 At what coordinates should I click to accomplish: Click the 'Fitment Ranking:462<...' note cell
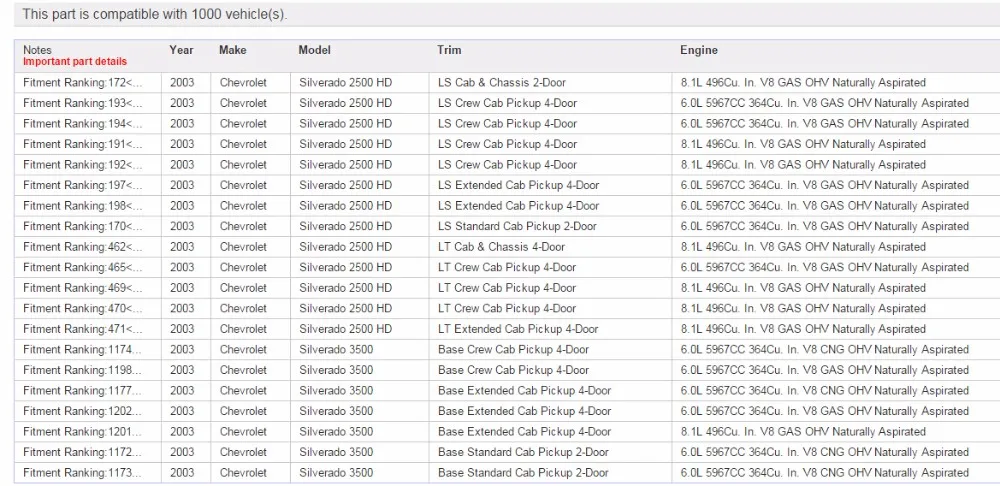tap(88, 247)
